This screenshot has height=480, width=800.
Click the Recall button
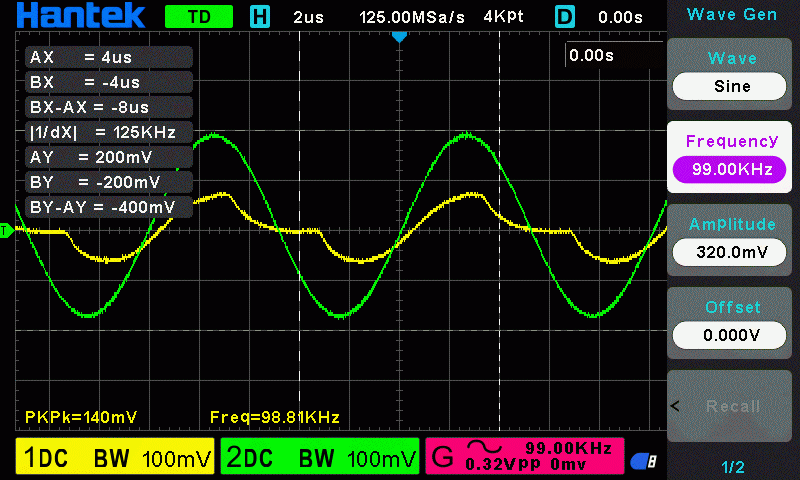729,406
